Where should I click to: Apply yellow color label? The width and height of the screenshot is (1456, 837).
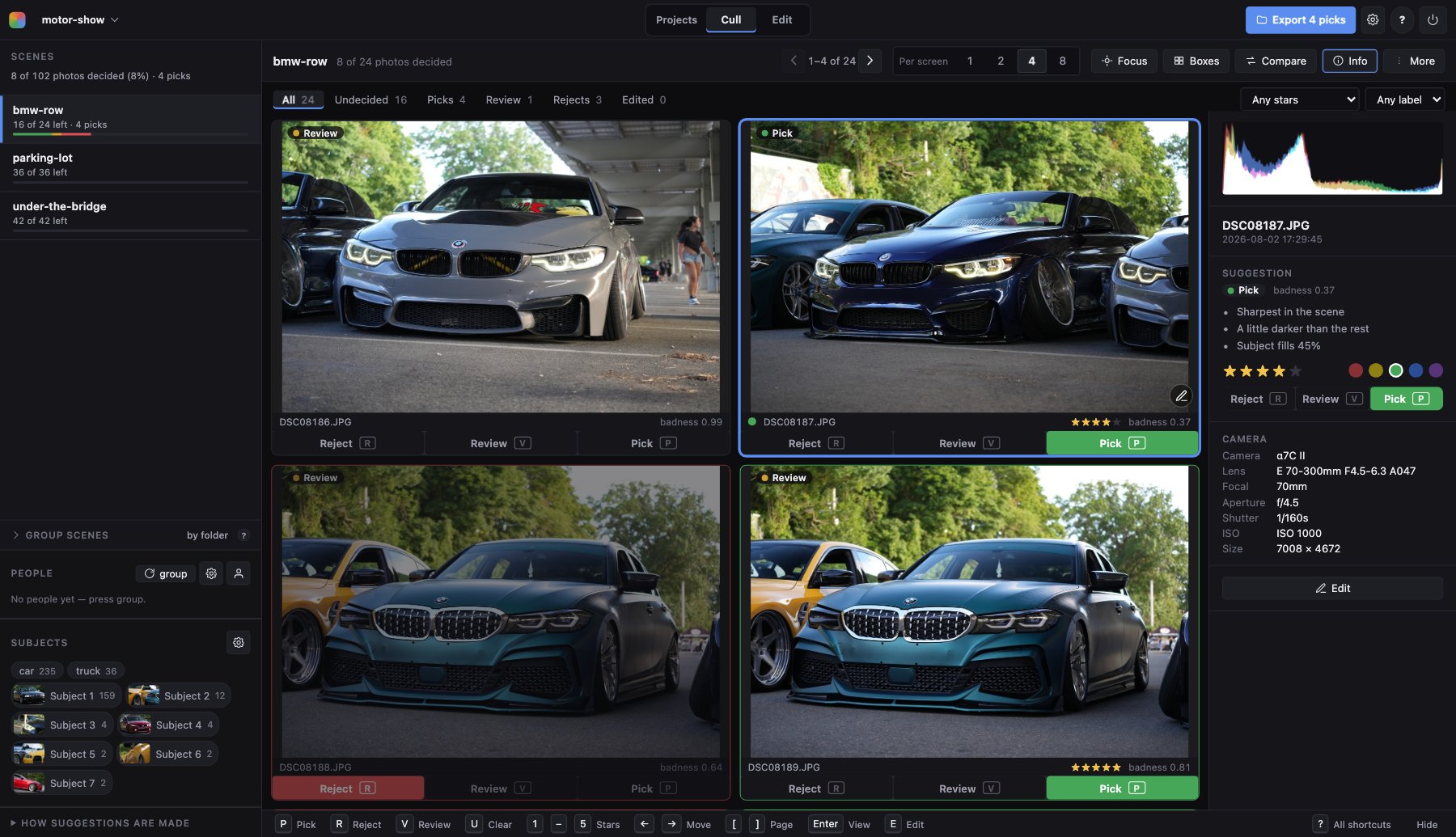[x=1376, y=370]
